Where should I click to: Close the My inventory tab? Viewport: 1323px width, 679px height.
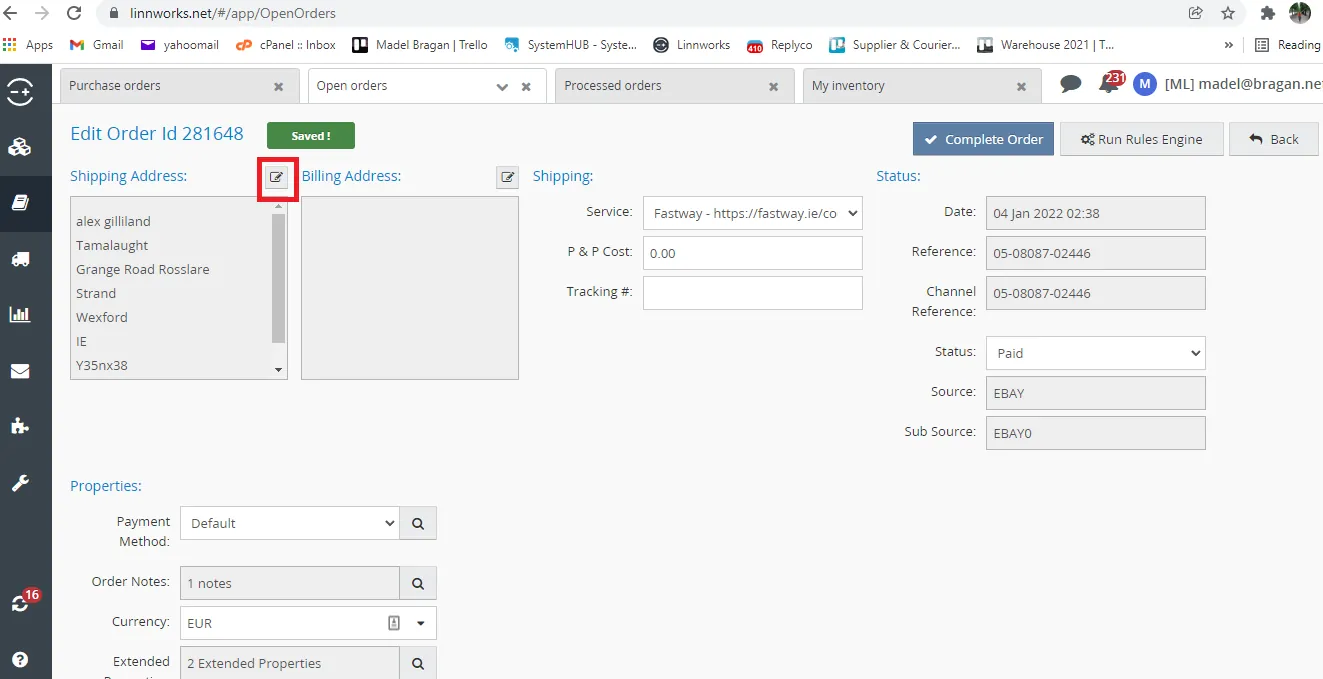pyautogui.click(x=1021, y=87)
